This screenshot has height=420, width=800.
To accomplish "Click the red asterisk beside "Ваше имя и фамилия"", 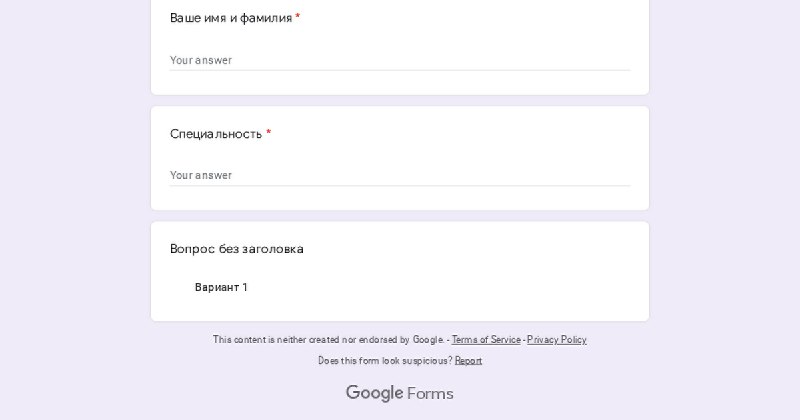I will pyautogui.click(x=297, y=17).
